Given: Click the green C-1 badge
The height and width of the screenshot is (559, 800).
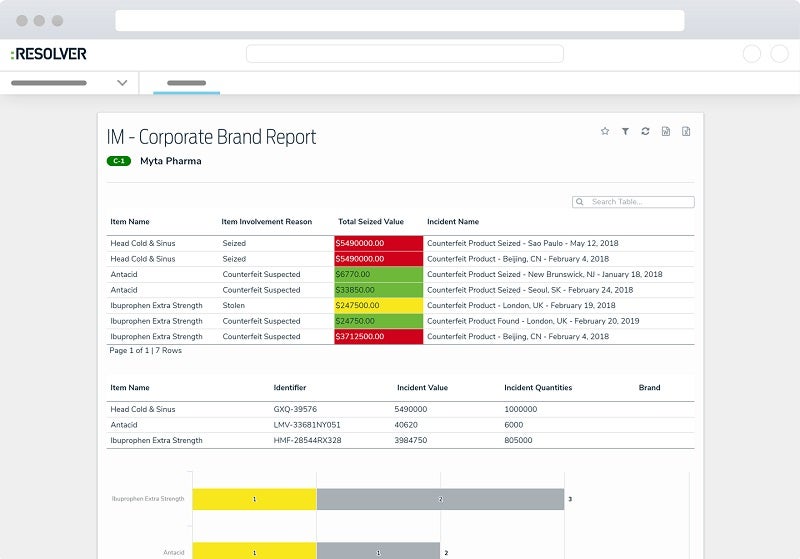Looking at the screenshot, I should point(119,161).
